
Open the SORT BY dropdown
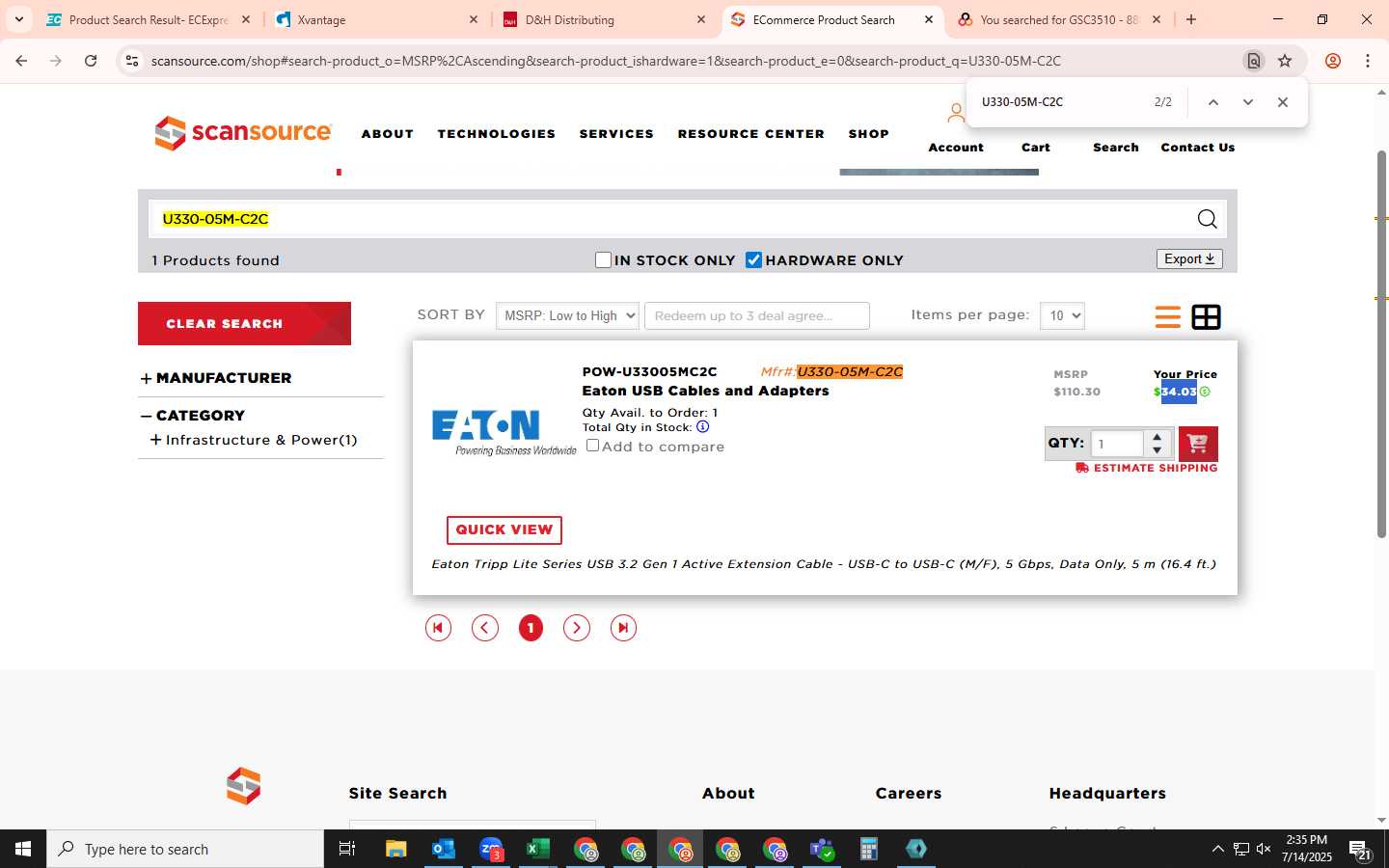(x=567, y=315)
